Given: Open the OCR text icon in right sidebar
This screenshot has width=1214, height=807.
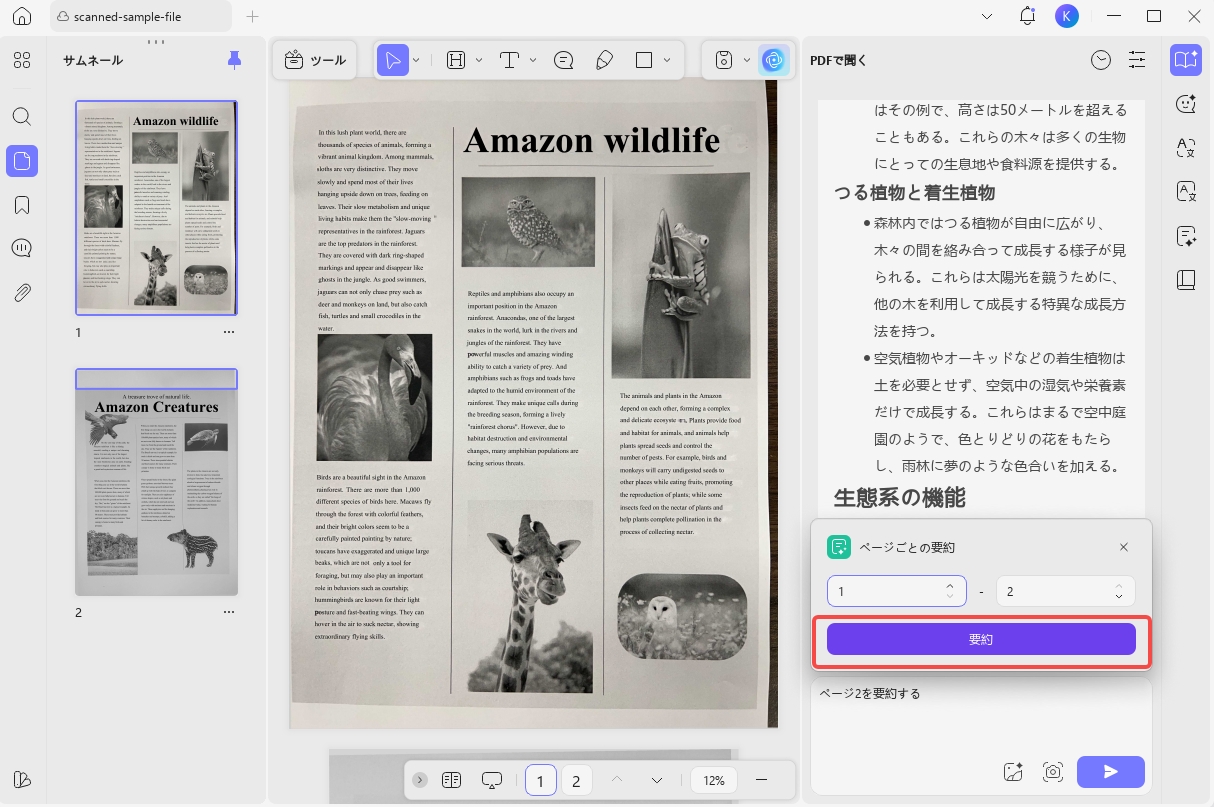Looking at the screenshot, I should (x=1186, y=192).
